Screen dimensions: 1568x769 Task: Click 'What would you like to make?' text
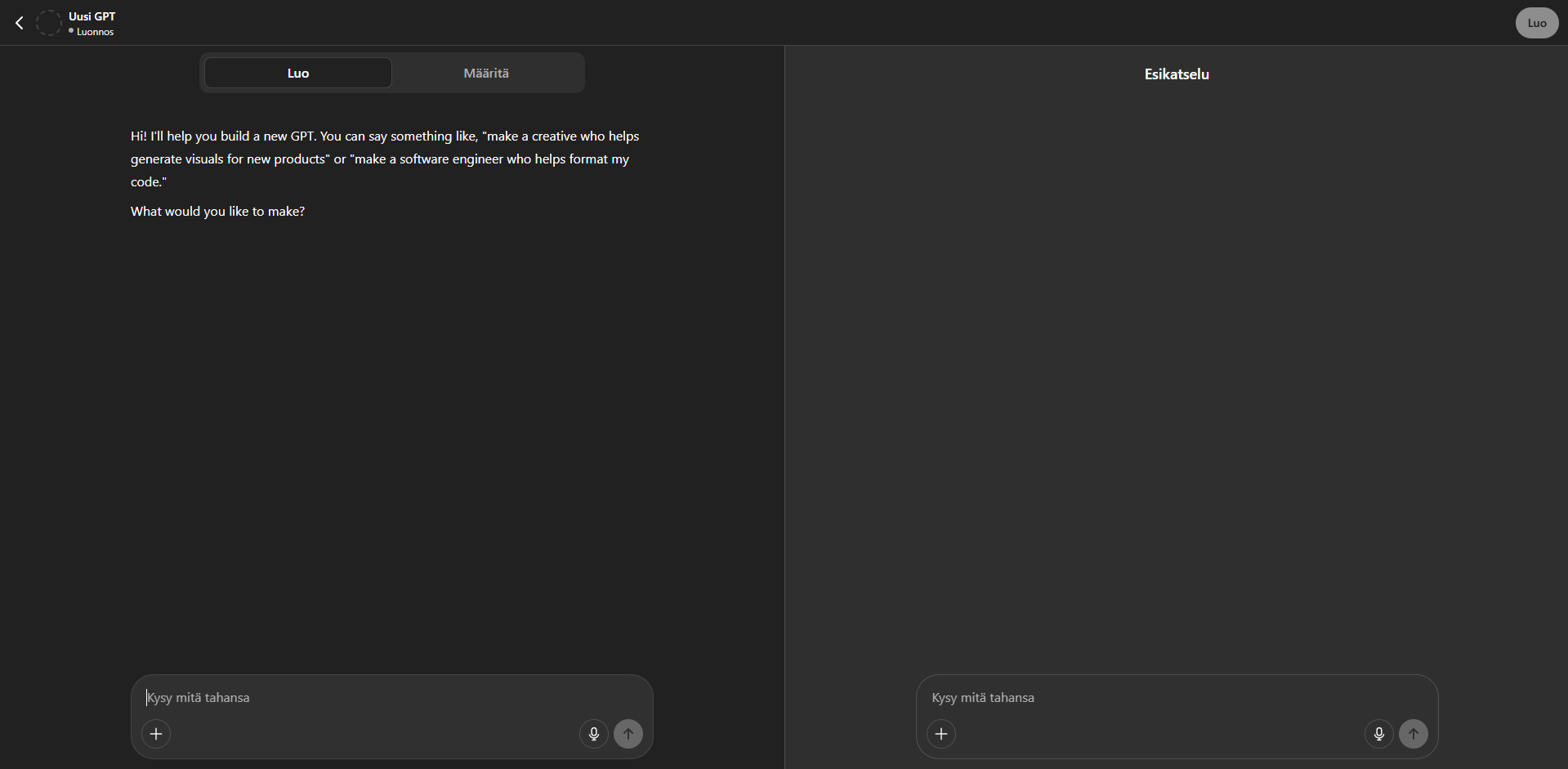[x=217, y=211]
